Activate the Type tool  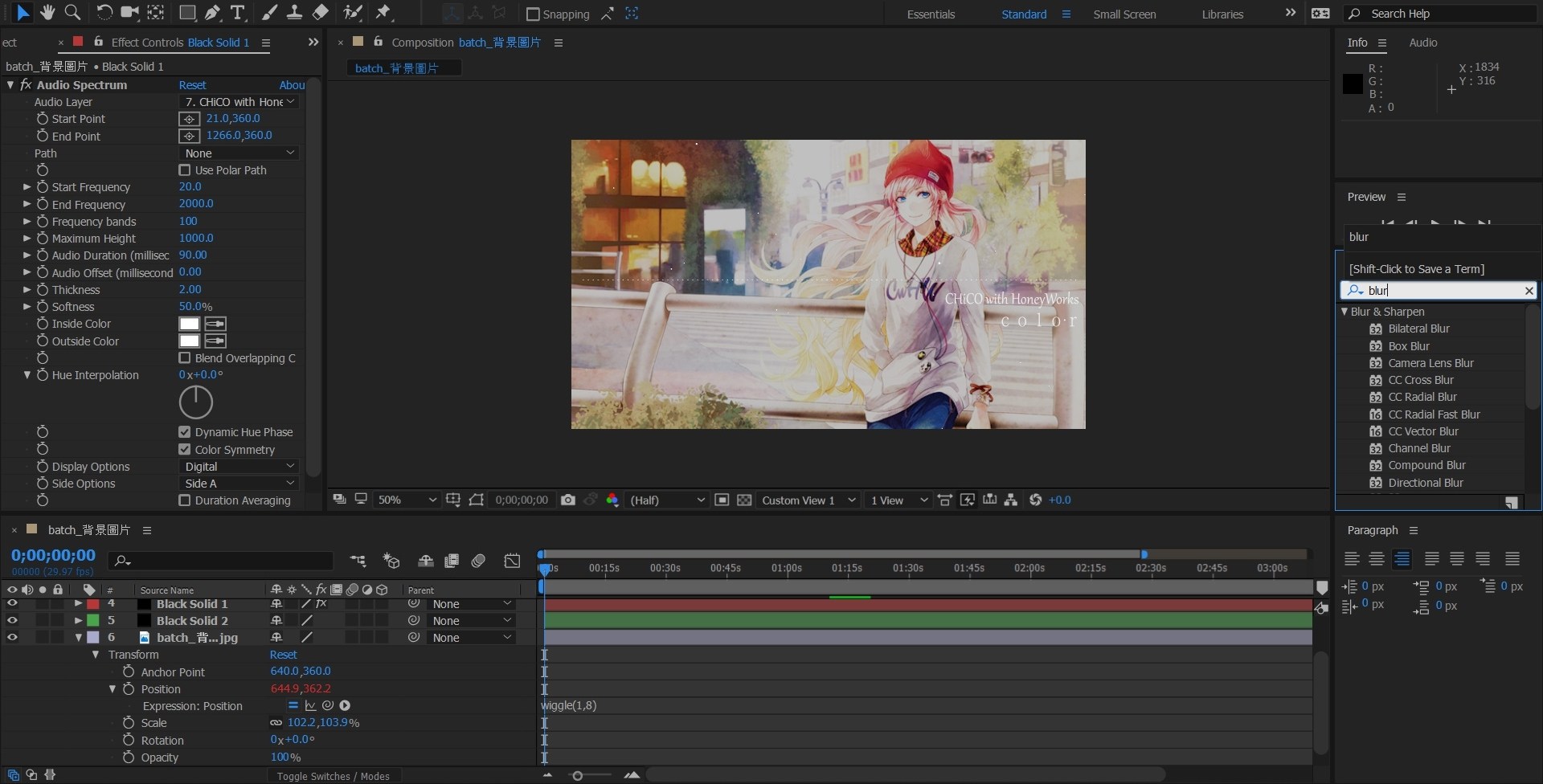237,13
